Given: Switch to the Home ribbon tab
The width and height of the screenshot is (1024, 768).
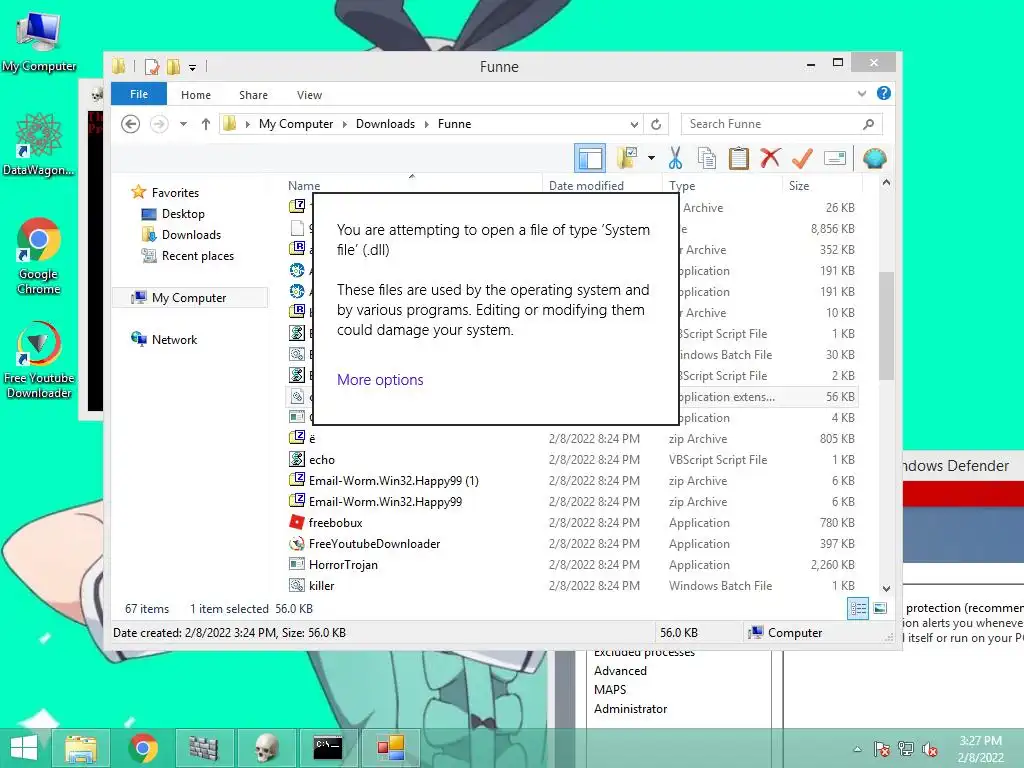Looking at the screenshot, I should click(196, 95).
